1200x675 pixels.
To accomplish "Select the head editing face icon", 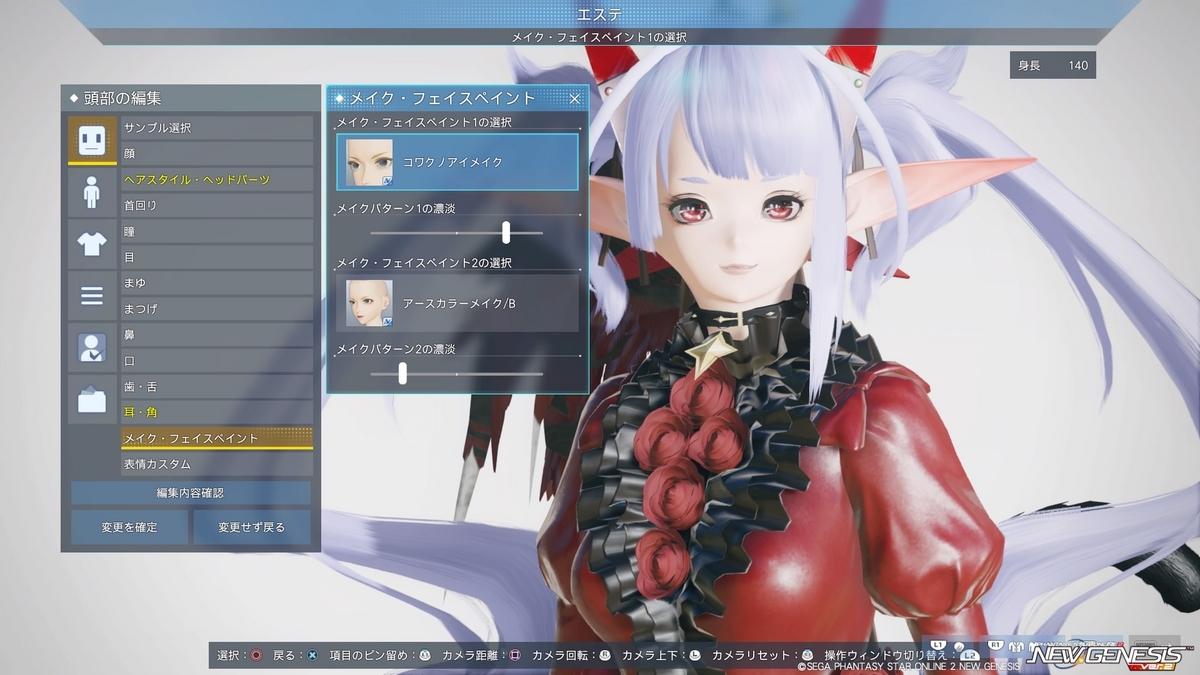I will 92,141.
